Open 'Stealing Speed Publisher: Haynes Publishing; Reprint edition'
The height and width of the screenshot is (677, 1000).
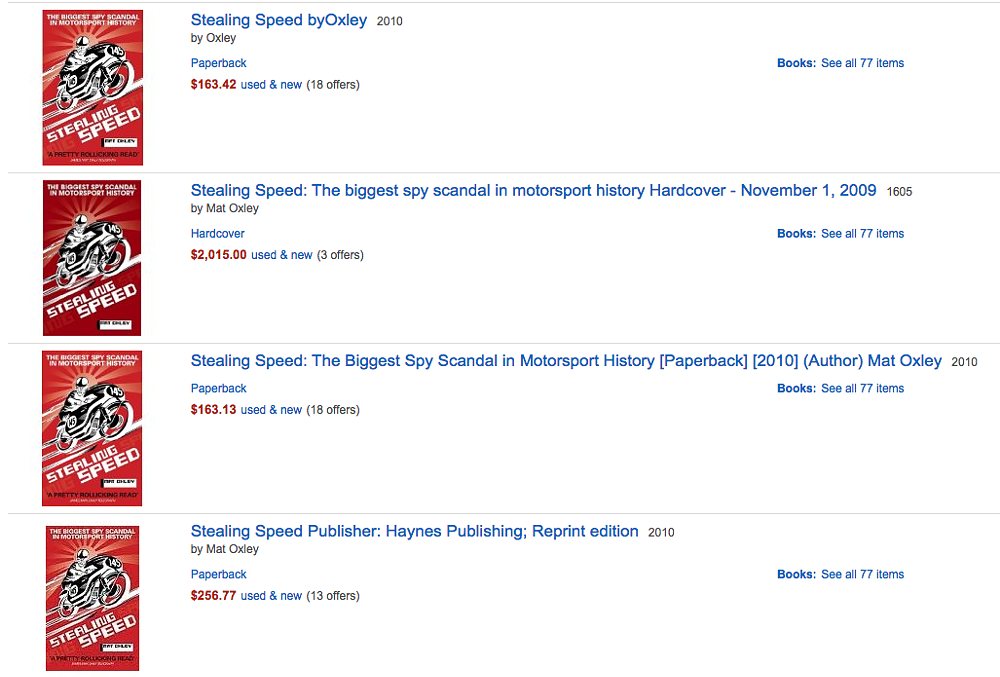(414, 531)
